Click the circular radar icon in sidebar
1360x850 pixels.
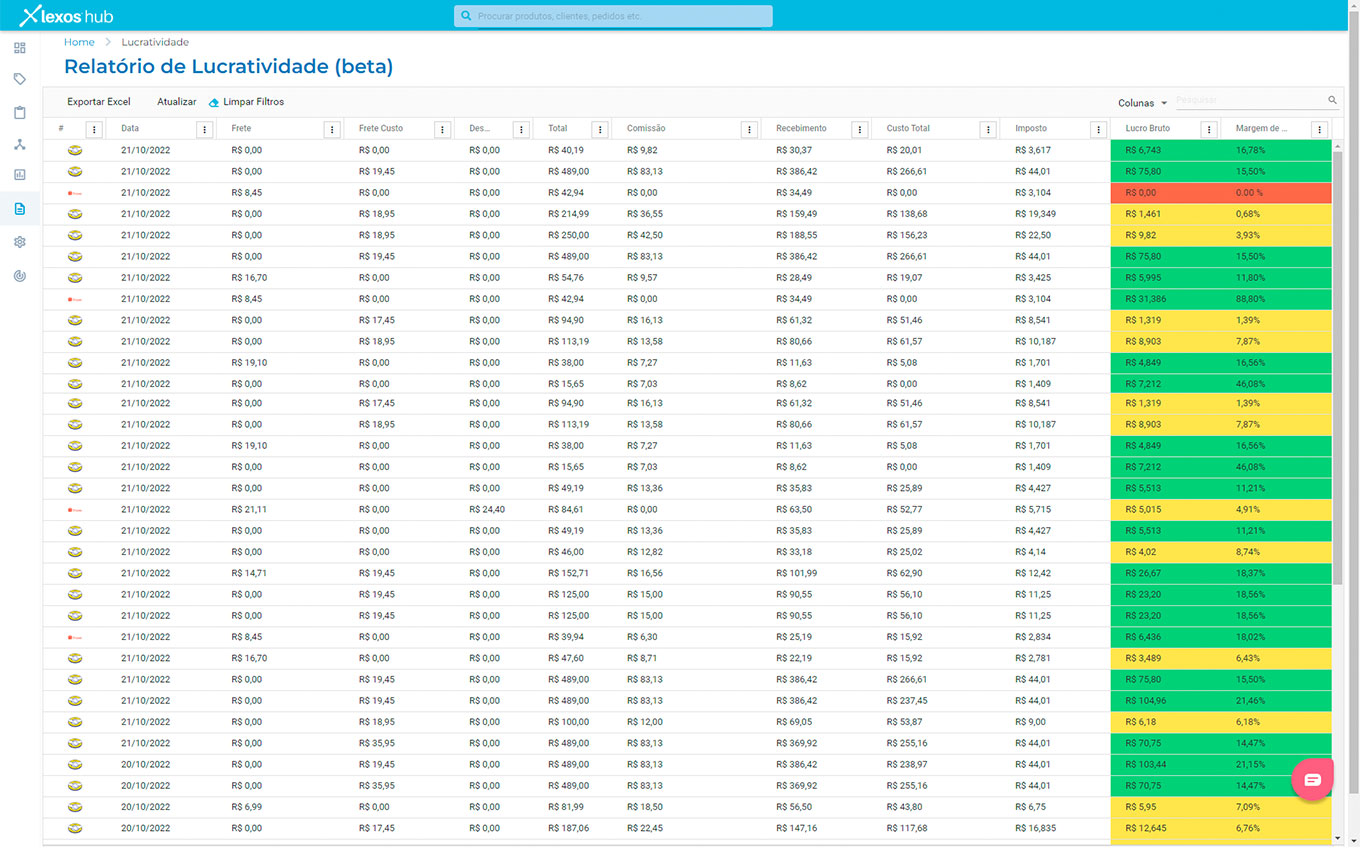(20, 276)
